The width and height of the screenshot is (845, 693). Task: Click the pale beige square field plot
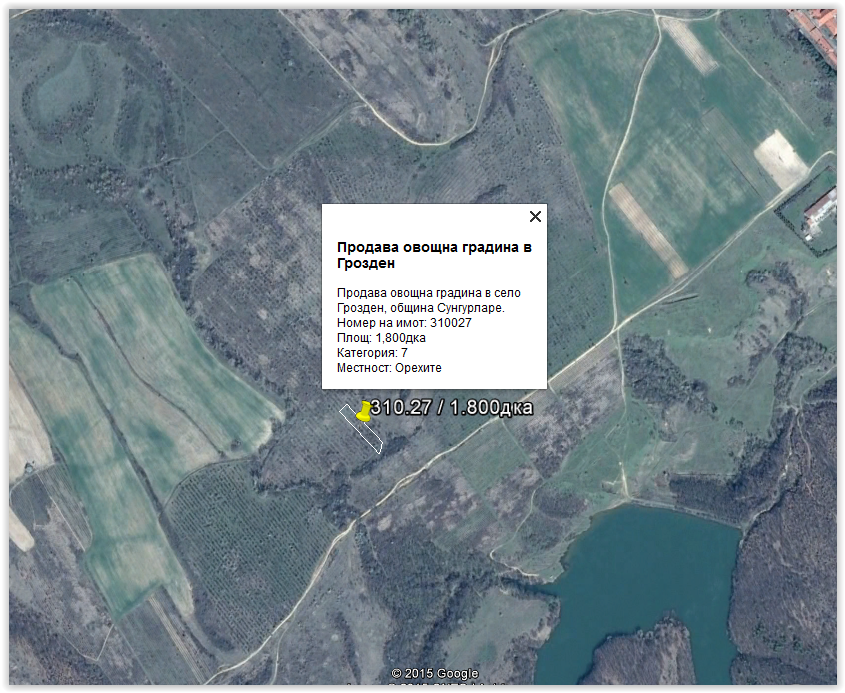click(x=781, y=158)
